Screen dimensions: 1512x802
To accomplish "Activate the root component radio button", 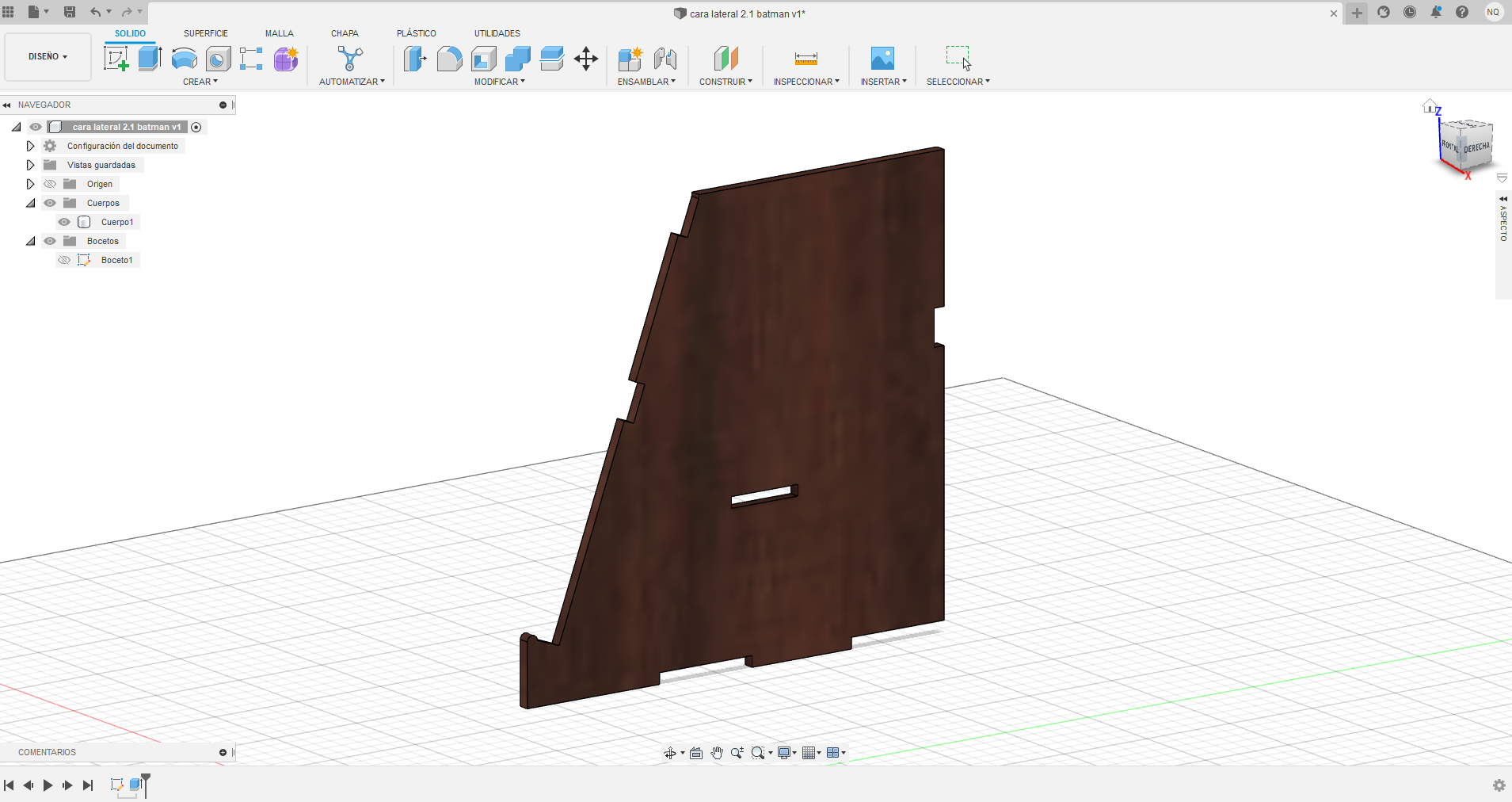I will 196,127.
